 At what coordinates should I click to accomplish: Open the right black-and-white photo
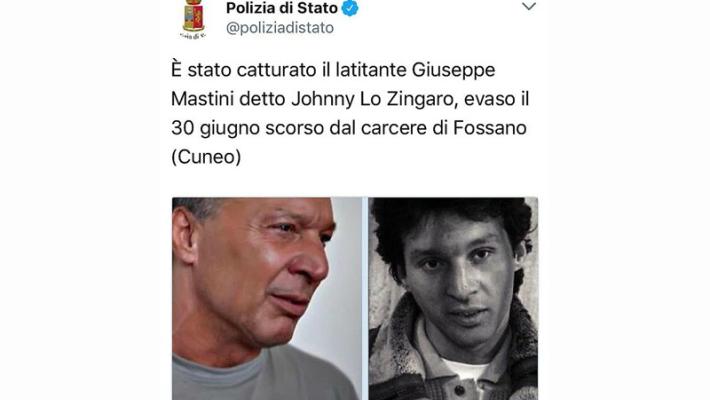click(x=453, y=299)
